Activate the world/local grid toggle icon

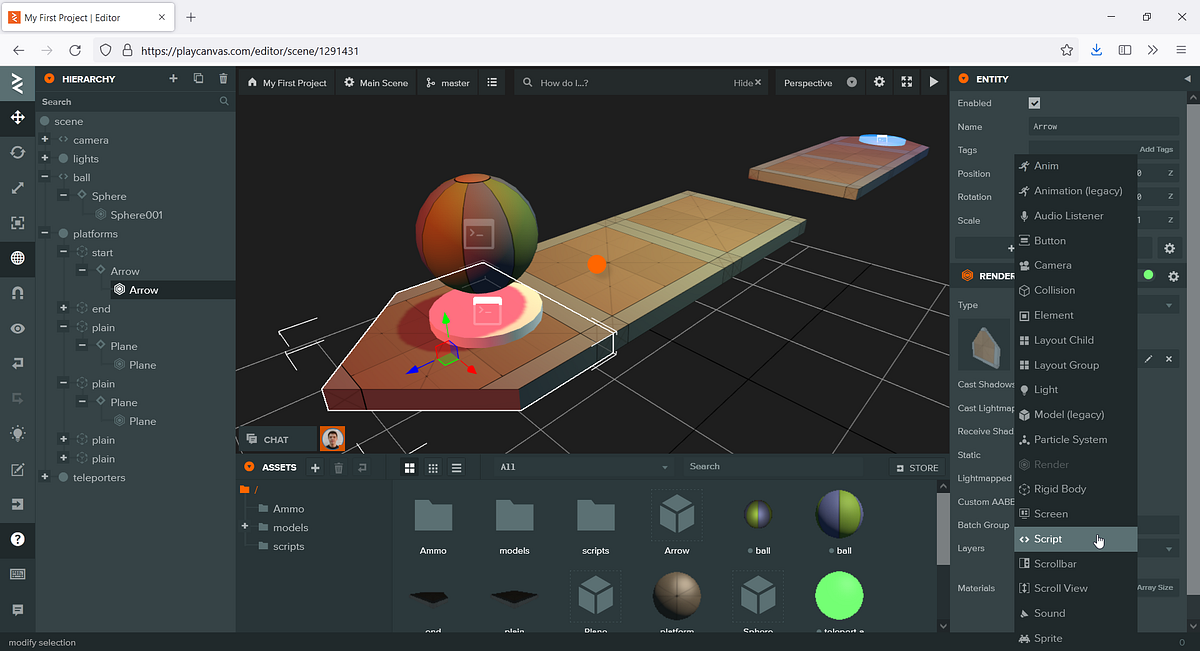pos(16,258)
